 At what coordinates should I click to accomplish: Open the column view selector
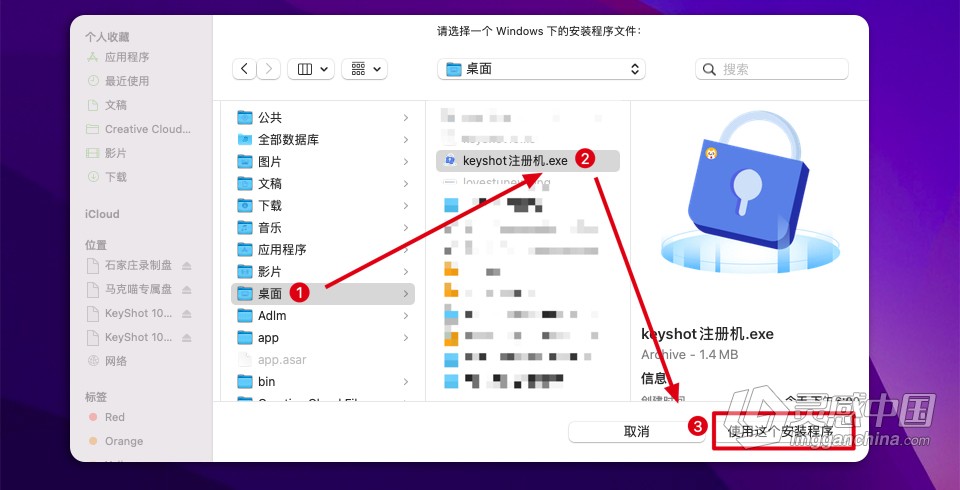pos(311,69)
